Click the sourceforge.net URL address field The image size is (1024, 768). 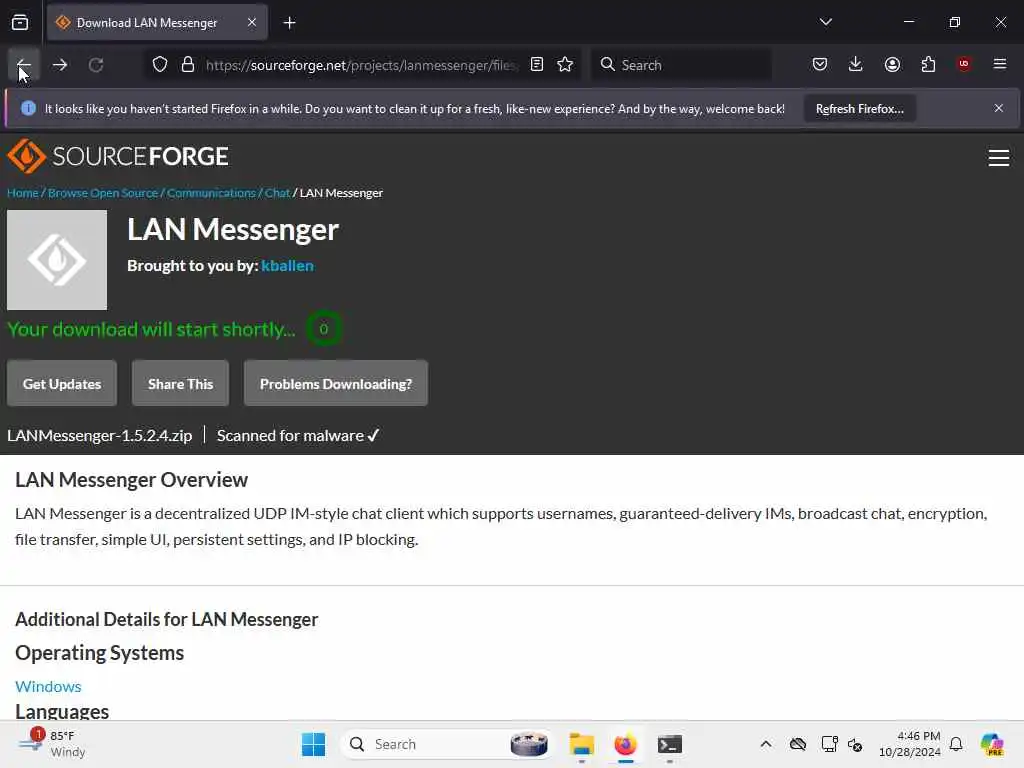point(362,65)
